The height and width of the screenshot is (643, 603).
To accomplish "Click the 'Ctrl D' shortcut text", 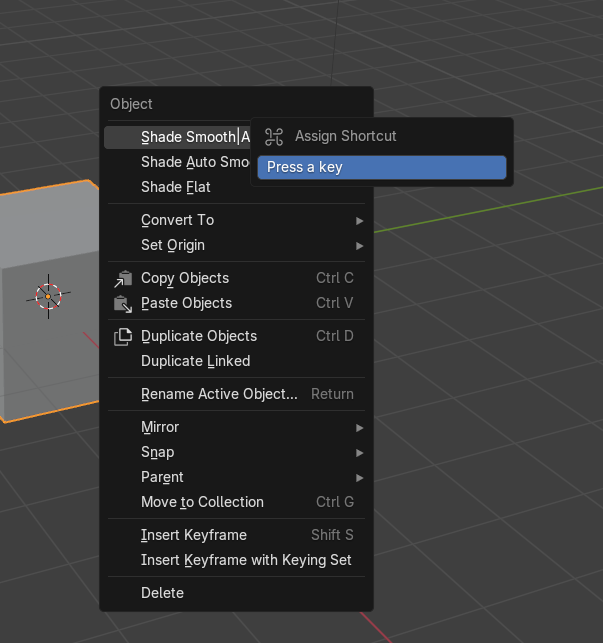I will [335, 336].
